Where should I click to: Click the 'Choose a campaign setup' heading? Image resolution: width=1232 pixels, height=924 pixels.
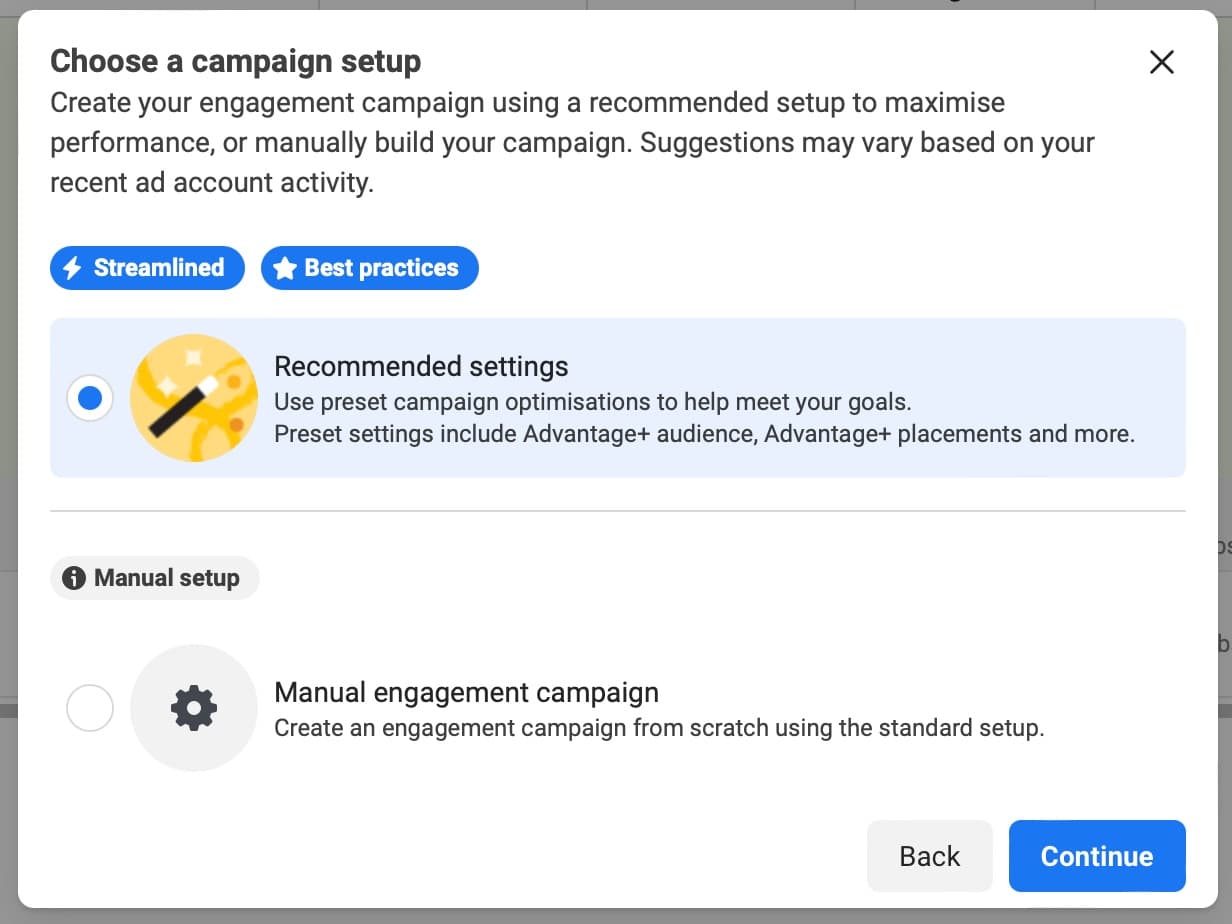(236, 61)
